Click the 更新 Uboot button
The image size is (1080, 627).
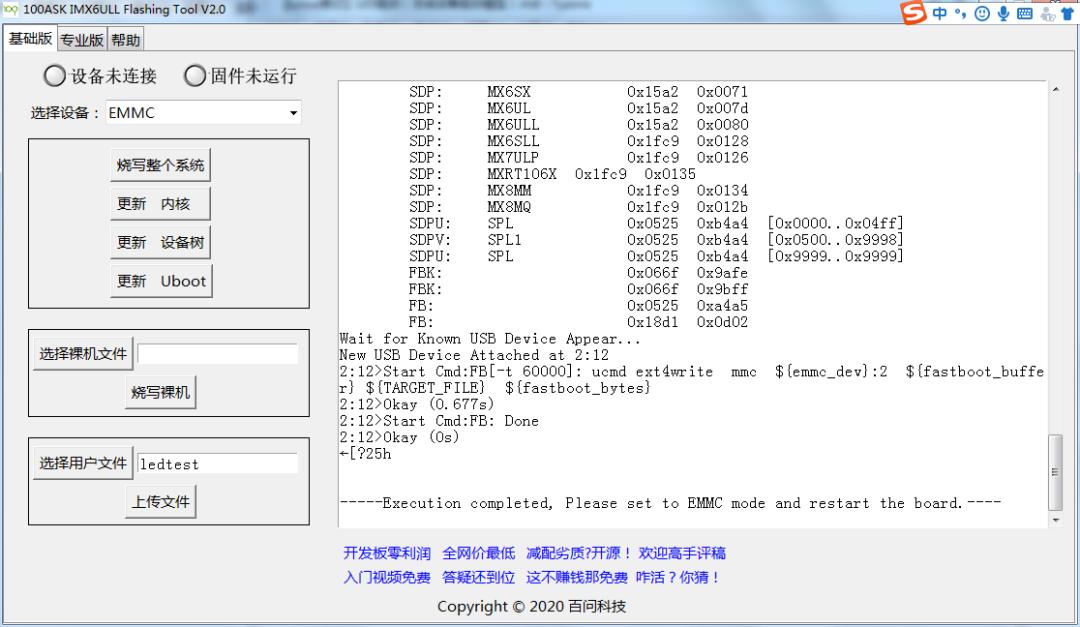(161, 281)
